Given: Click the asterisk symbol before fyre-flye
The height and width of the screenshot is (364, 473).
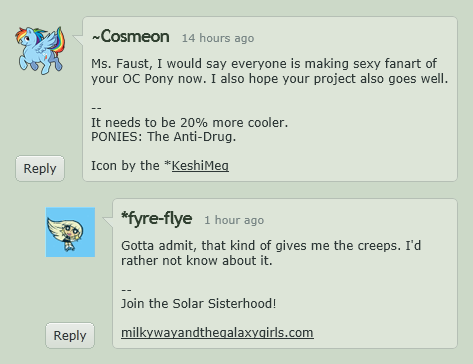Looking at the screenshot, I should 125,217.
